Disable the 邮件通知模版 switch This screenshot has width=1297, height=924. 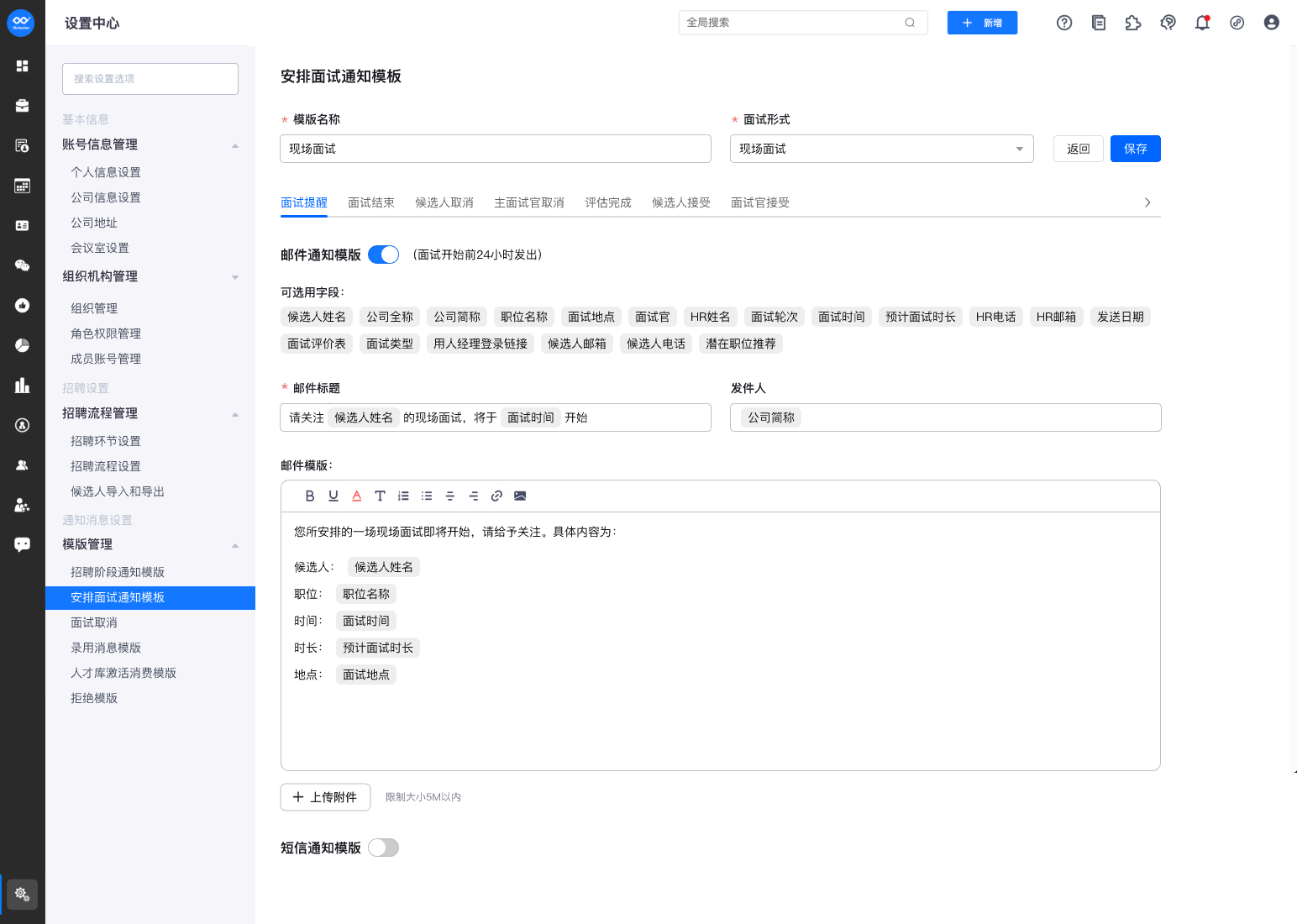click(x=383, y=255)
